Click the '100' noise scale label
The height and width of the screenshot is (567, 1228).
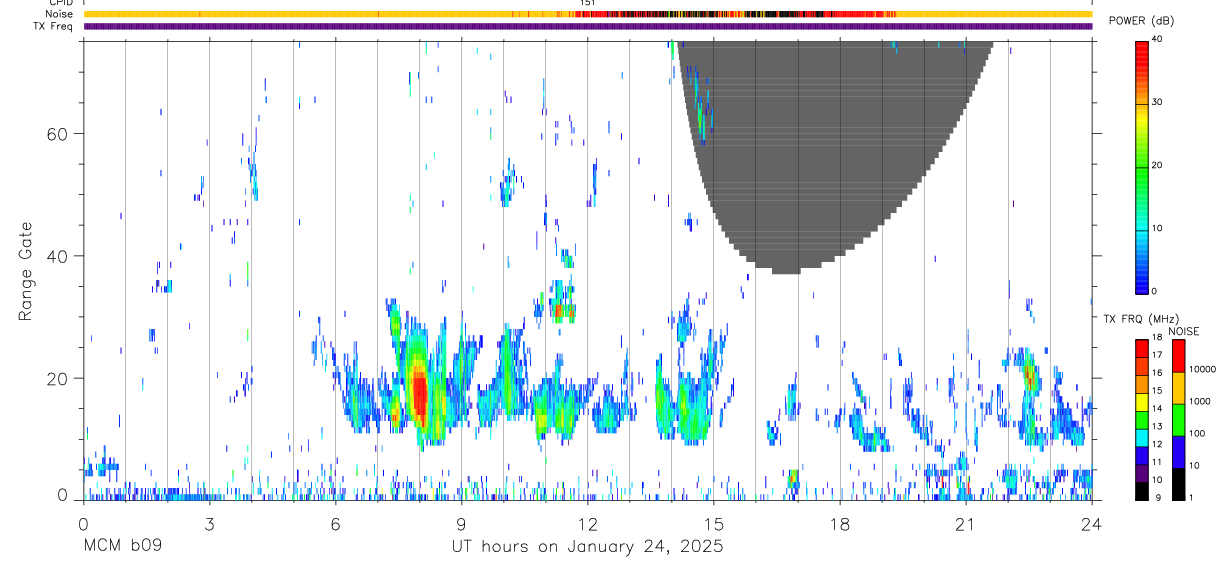(x=1196, y=433)
